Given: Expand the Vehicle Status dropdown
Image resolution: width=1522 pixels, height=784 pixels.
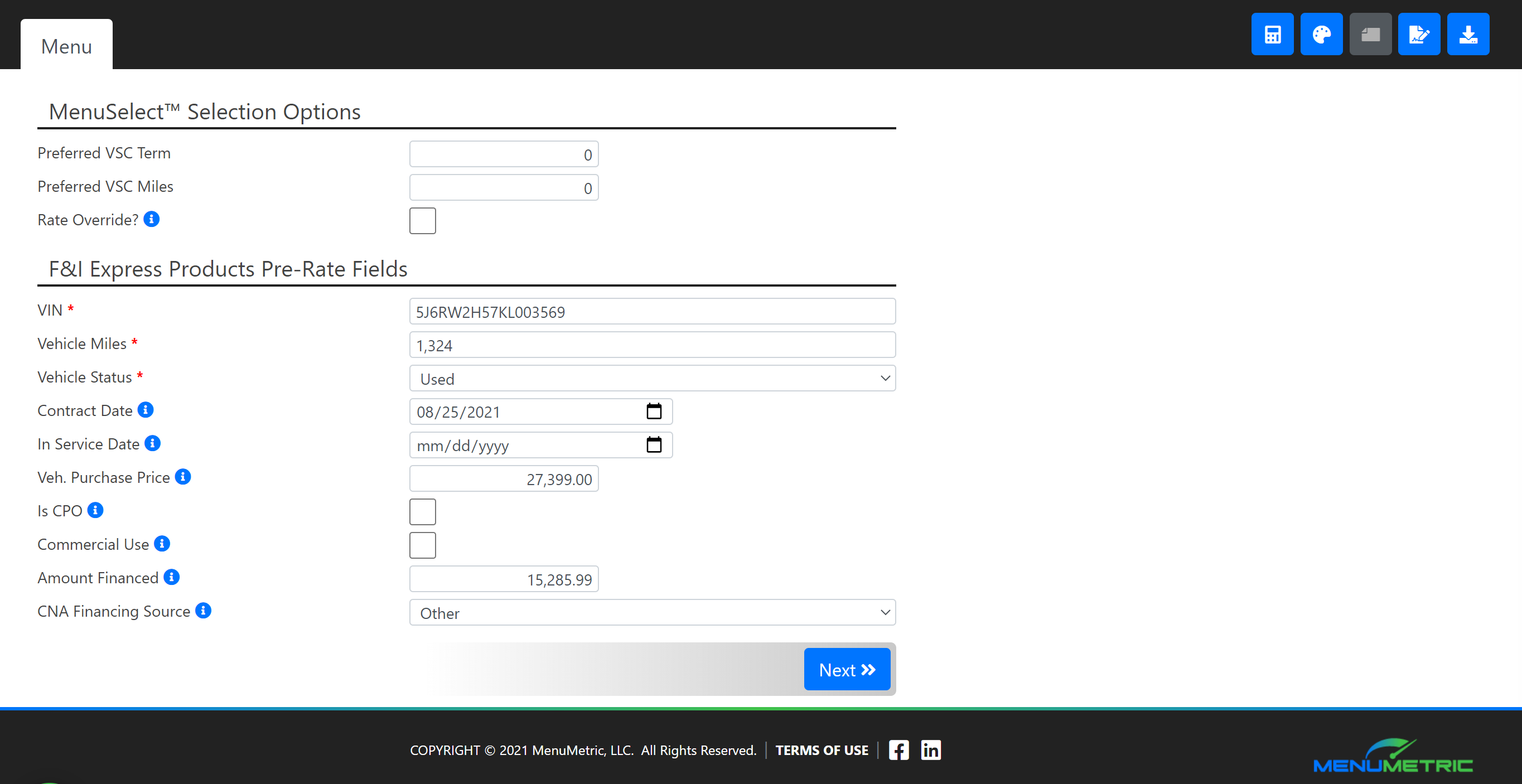Looking at the screenshot, I should click(x=653, y=378).
